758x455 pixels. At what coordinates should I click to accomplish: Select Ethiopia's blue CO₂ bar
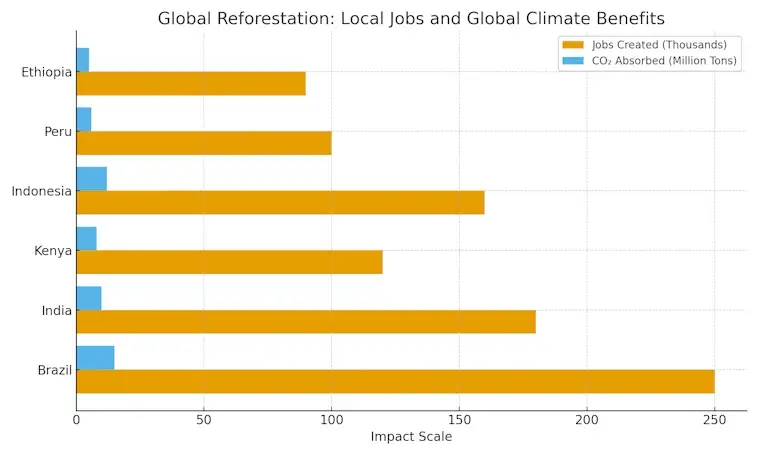83,60
